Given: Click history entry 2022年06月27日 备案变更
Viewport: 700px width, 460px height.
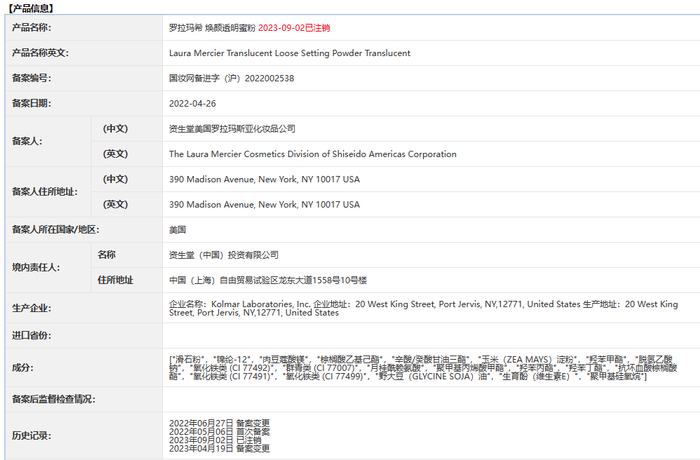Looking at the screenshot, I should pyautogui.click(x=219, y=422).
